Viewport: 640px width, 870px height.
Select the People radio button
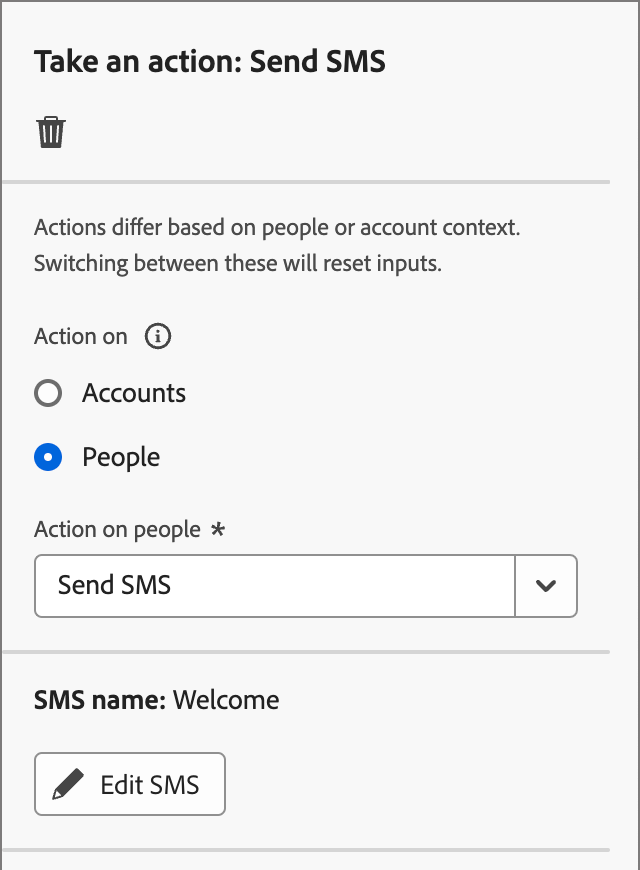click(x=48, y=457)
